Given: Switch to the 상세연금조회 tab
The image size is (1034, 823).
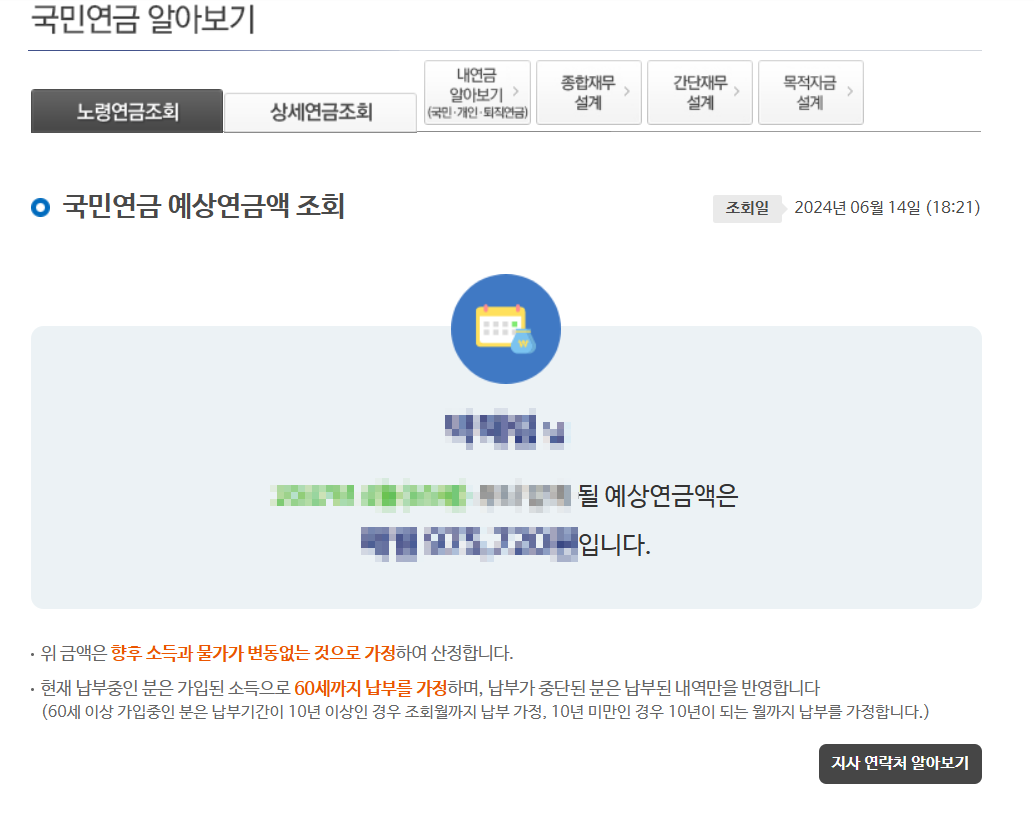Looking at the screenshot, I should [320, 112].
